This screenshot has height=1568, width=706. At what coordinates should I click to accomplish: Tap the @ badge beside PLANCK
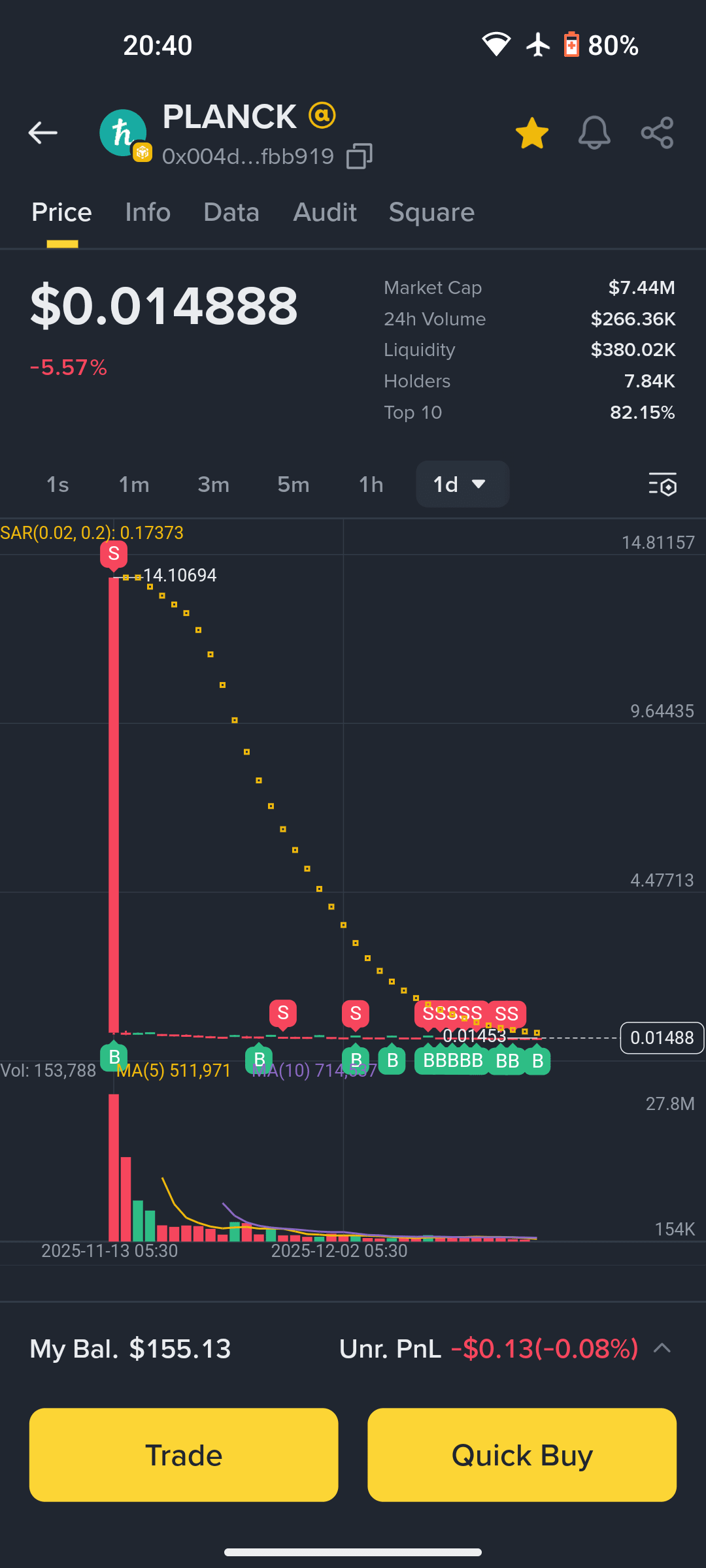coord(322,116)
